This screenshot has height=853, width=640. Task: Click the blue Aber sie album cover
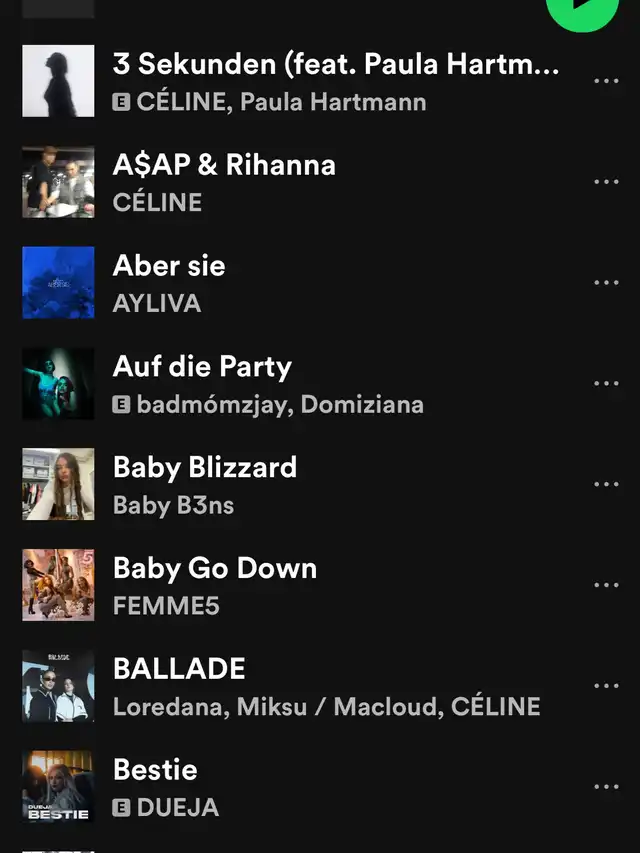[58, 282]
